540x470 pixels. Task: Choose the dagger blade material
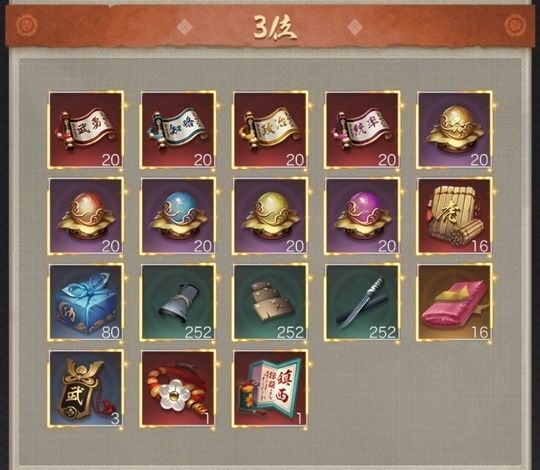pos(362,302)
